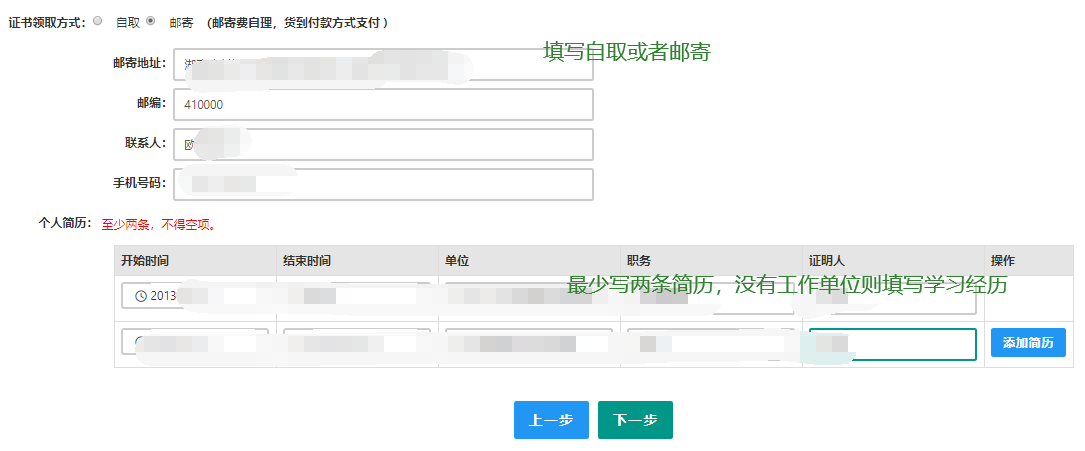Click the 手机号码 phone number field

383,184
